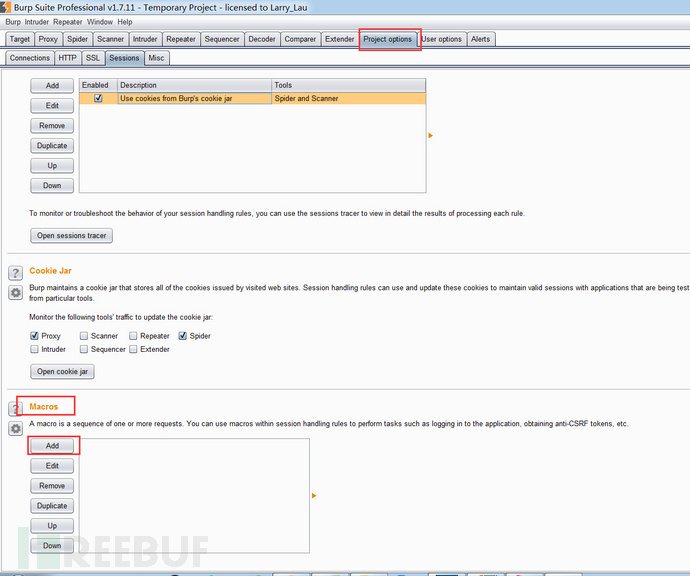Move session handling rule Down
The width and height of the screenshot is (690, 576).
click(52, 185)
